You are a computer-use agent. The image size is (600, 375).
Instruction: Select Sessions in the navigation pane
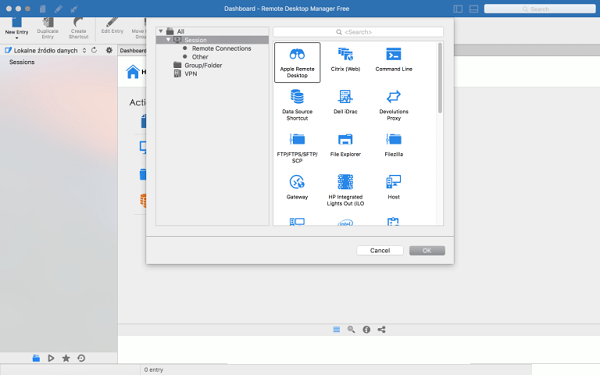tap(22, 62)
